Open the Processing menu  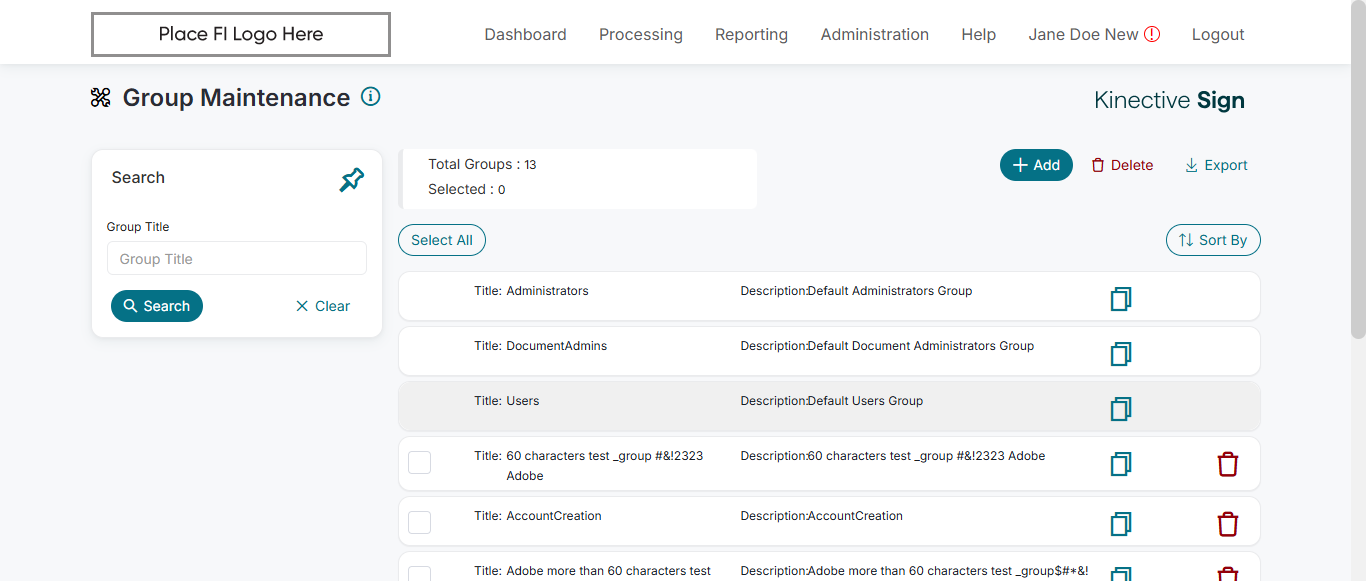(641, 34)
